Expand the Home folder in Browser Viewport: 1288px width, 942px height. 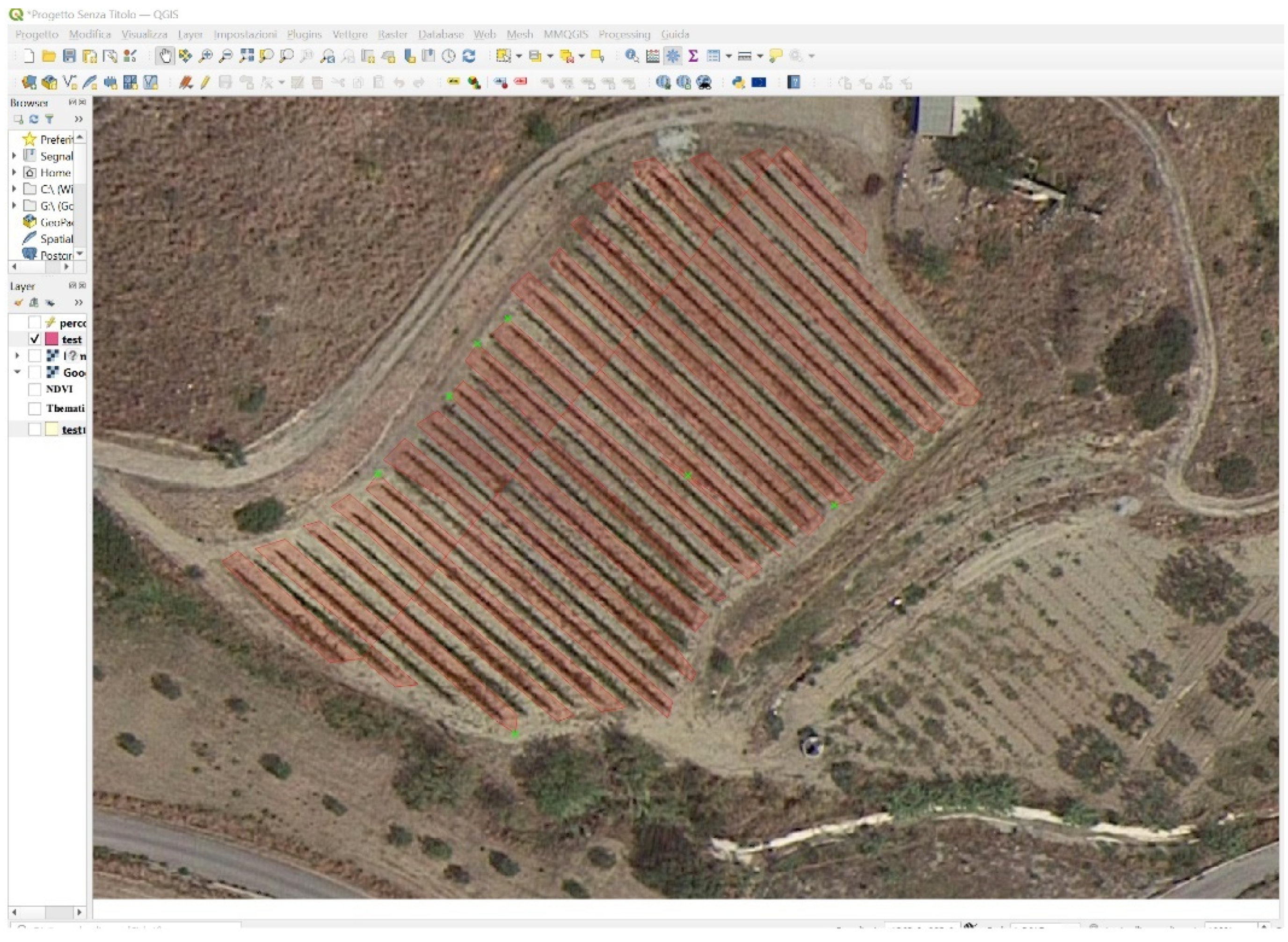(14, 172)
